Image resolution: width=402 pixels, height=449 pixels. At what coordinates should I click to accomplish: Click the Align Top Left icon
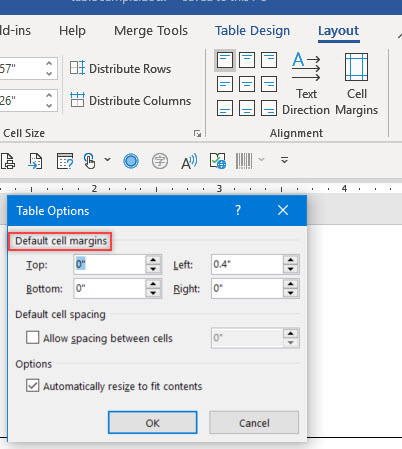(225, 60)
